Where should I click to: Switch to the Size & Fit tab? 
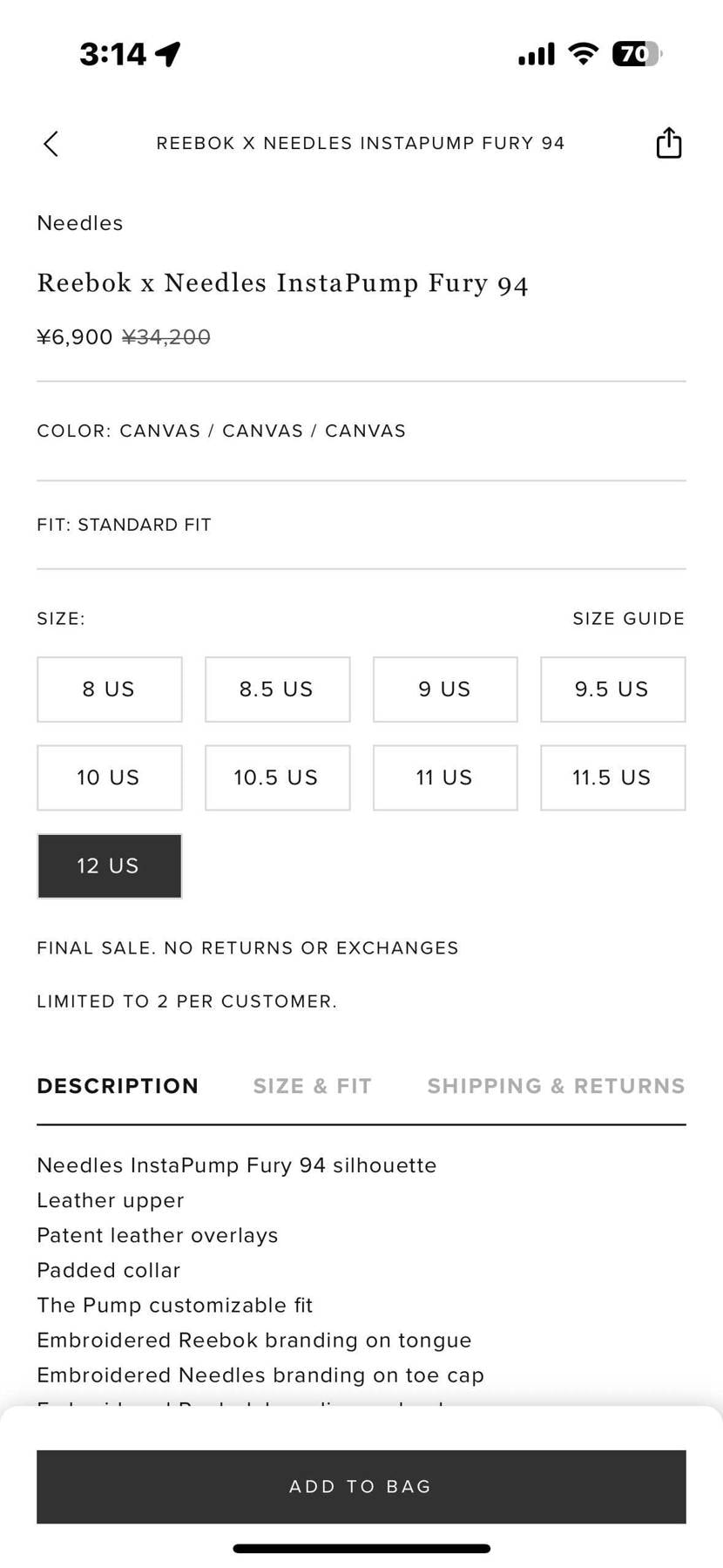click(x=313, y=1086)
